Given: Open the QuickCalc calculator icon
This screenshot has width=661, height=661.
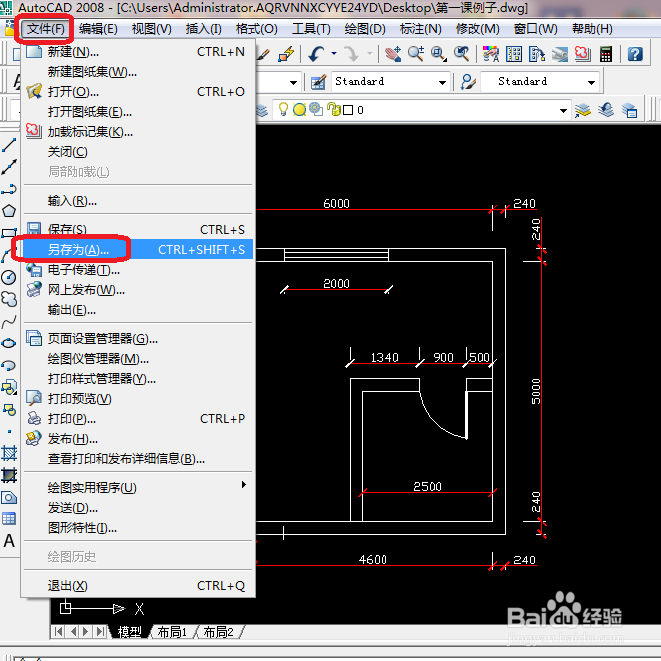Looking at the screenshot, I should (606, 54).
